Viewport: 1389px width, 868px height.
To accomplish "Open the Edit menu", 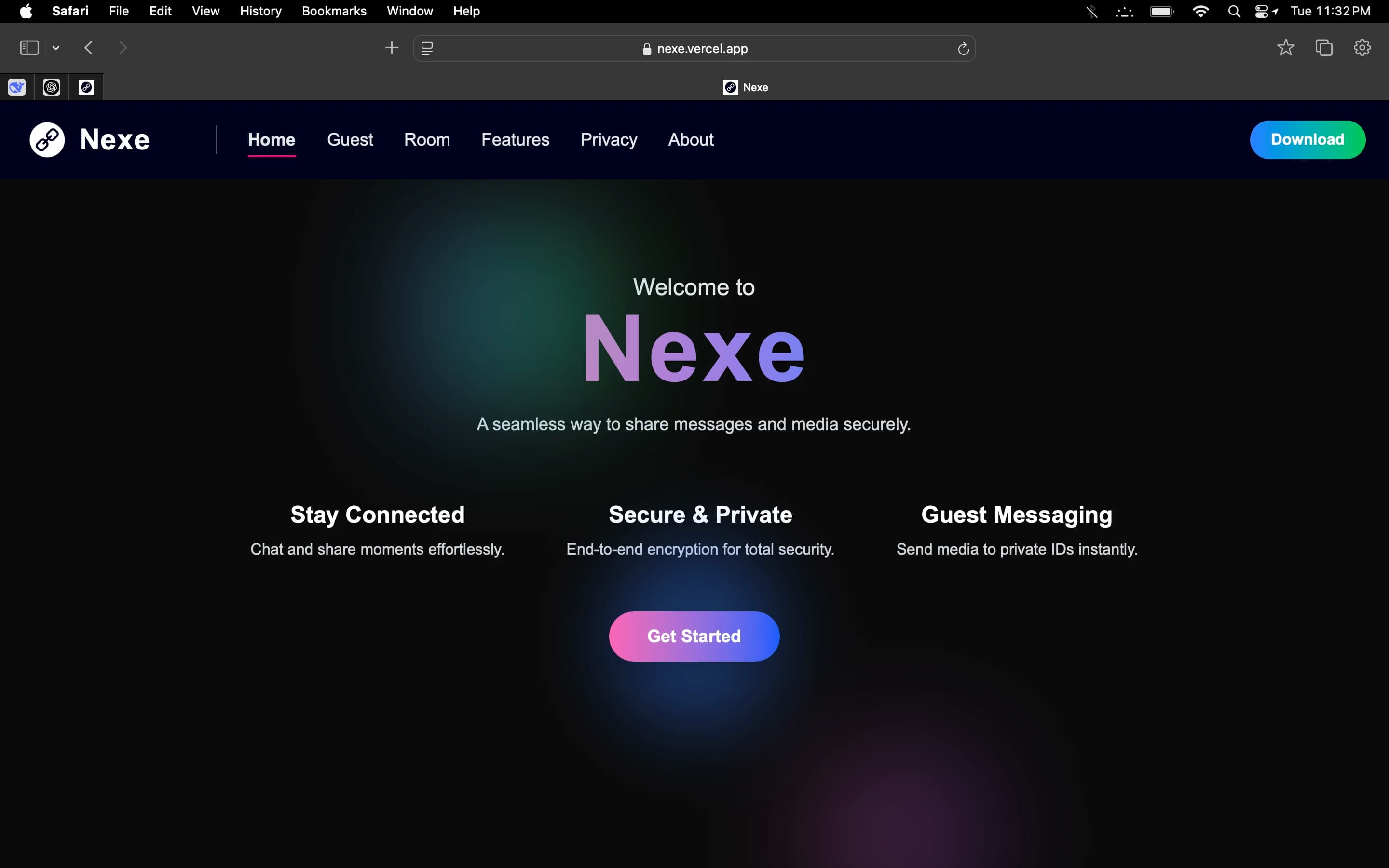I will pyautogui.click(x=160, y=11).
